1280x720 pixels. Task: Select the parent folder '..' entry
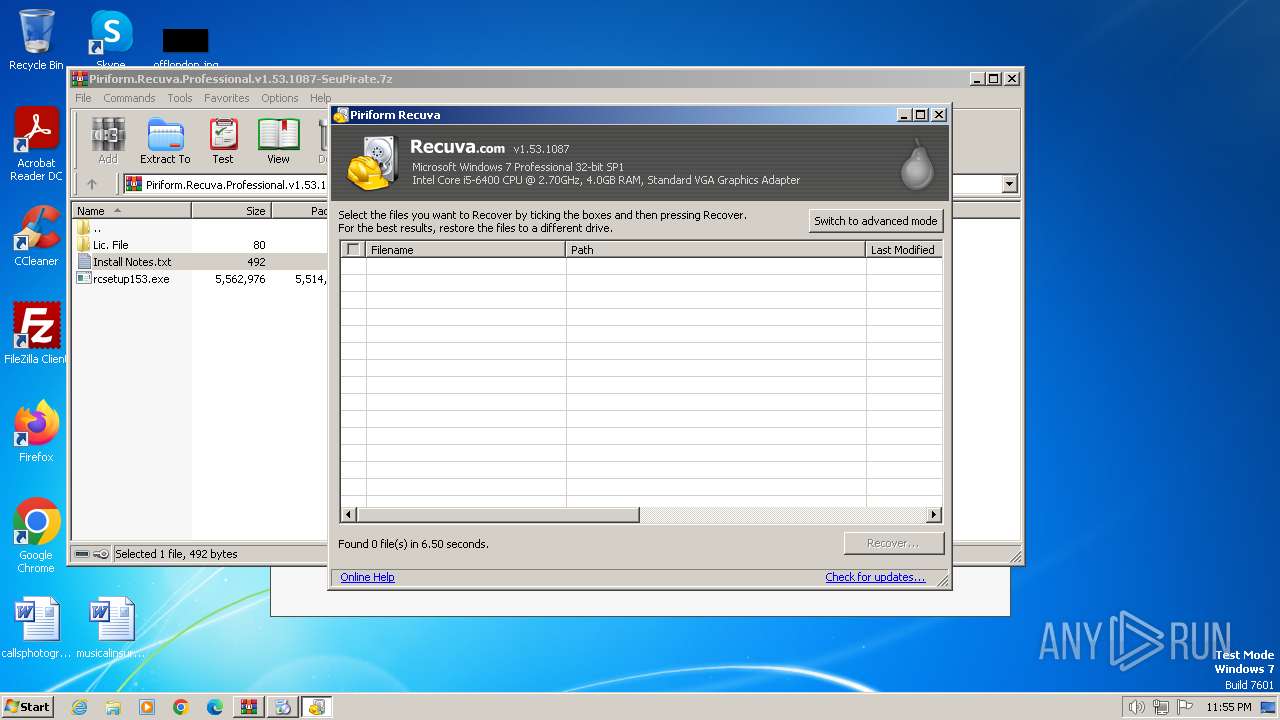tap(97, 228)
